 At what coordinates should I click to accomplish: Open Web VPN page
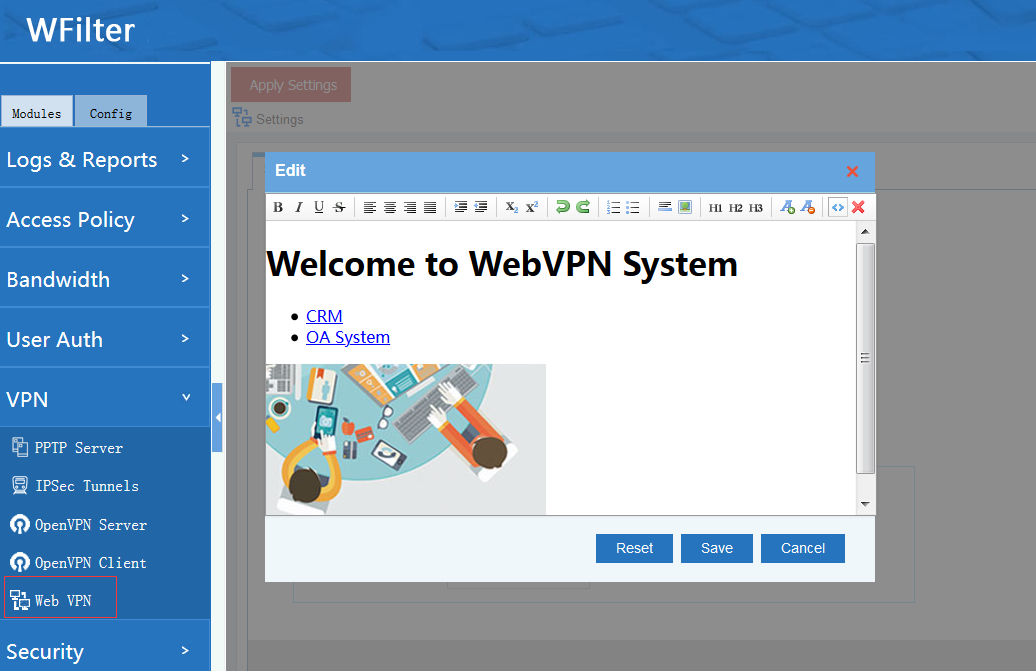pyautogui.click(x=60, y=598)
